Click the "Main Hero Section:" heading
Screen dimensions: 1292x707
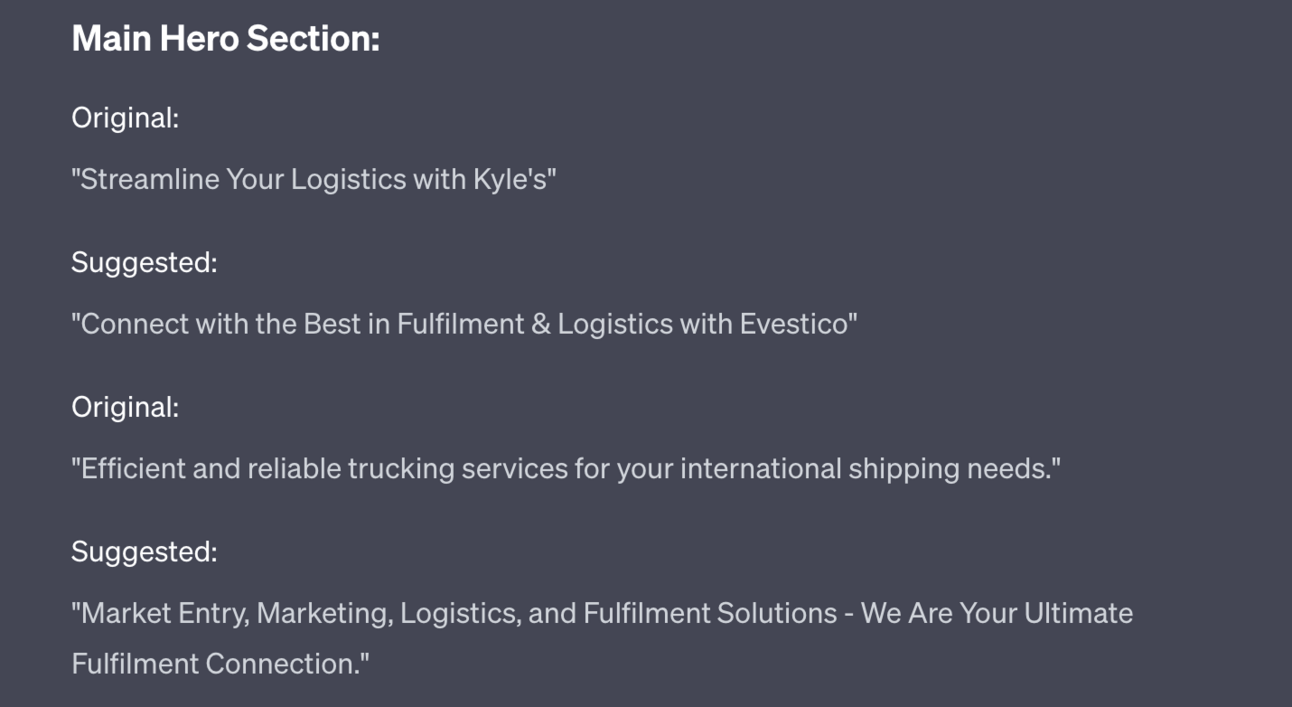[225, 38]
